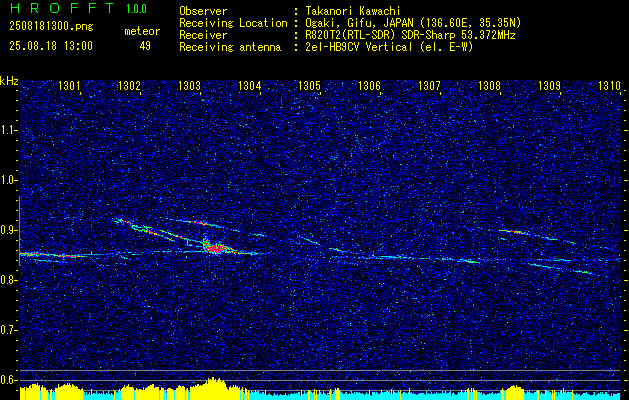Click the 0.8 kHz axis label
This screenshot has width=629, height=400.
pos(8,280)
